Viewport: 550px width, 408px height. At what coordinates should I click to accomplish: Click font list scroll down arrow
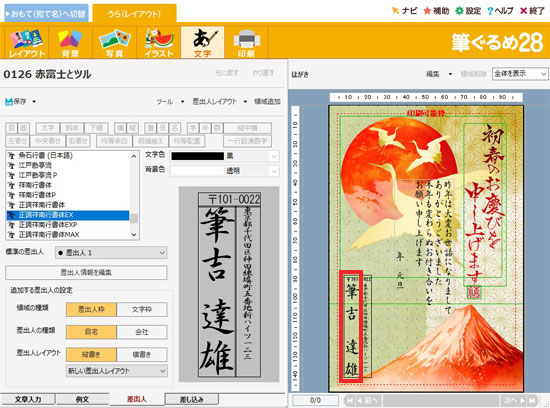134,235
